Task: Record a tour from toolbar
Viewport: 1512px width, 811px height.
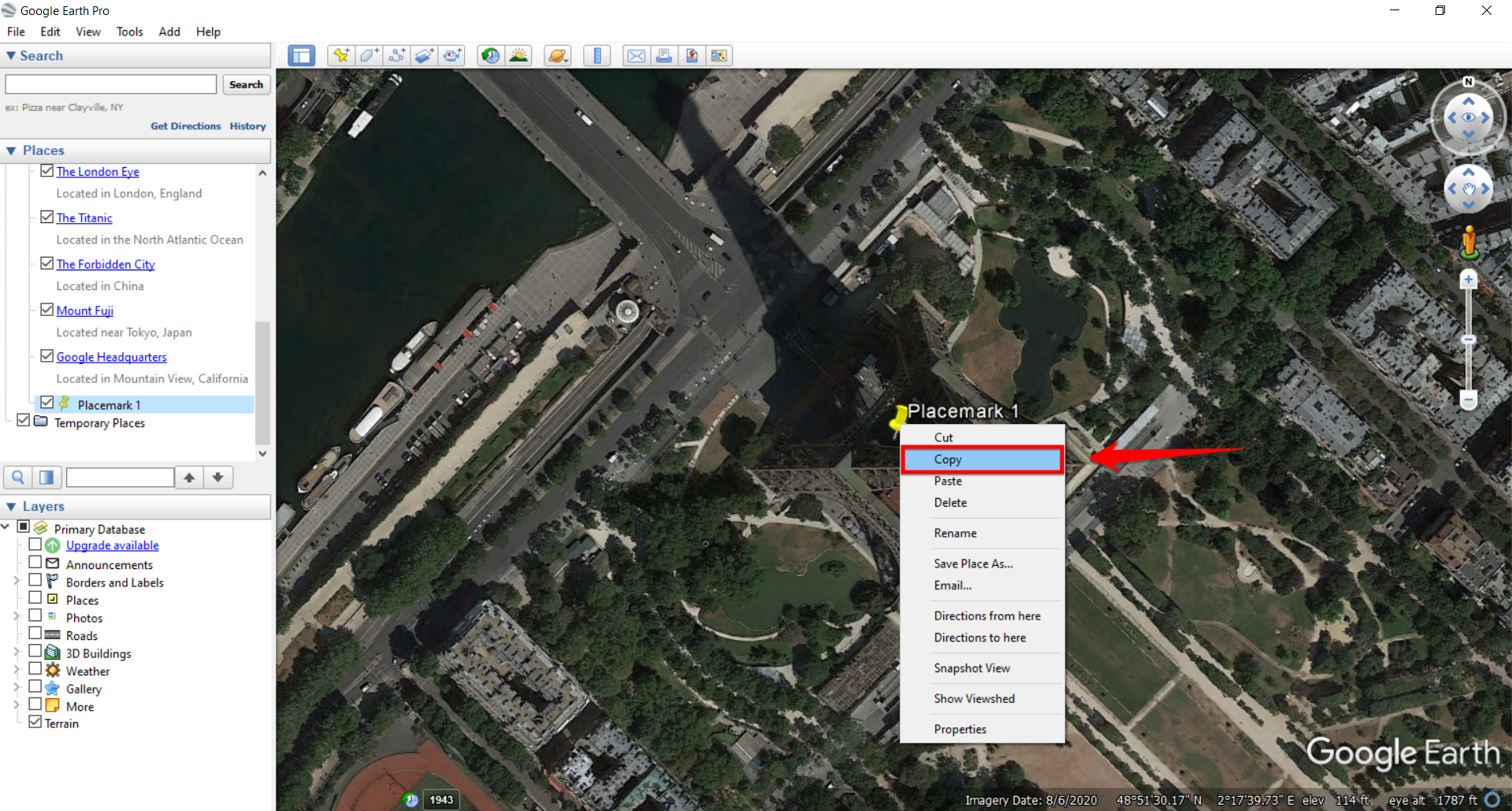Action: 451,55
